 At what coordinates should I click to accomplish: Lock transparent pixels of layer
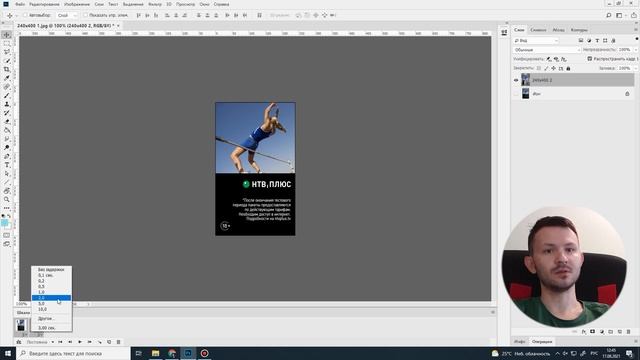539,69
